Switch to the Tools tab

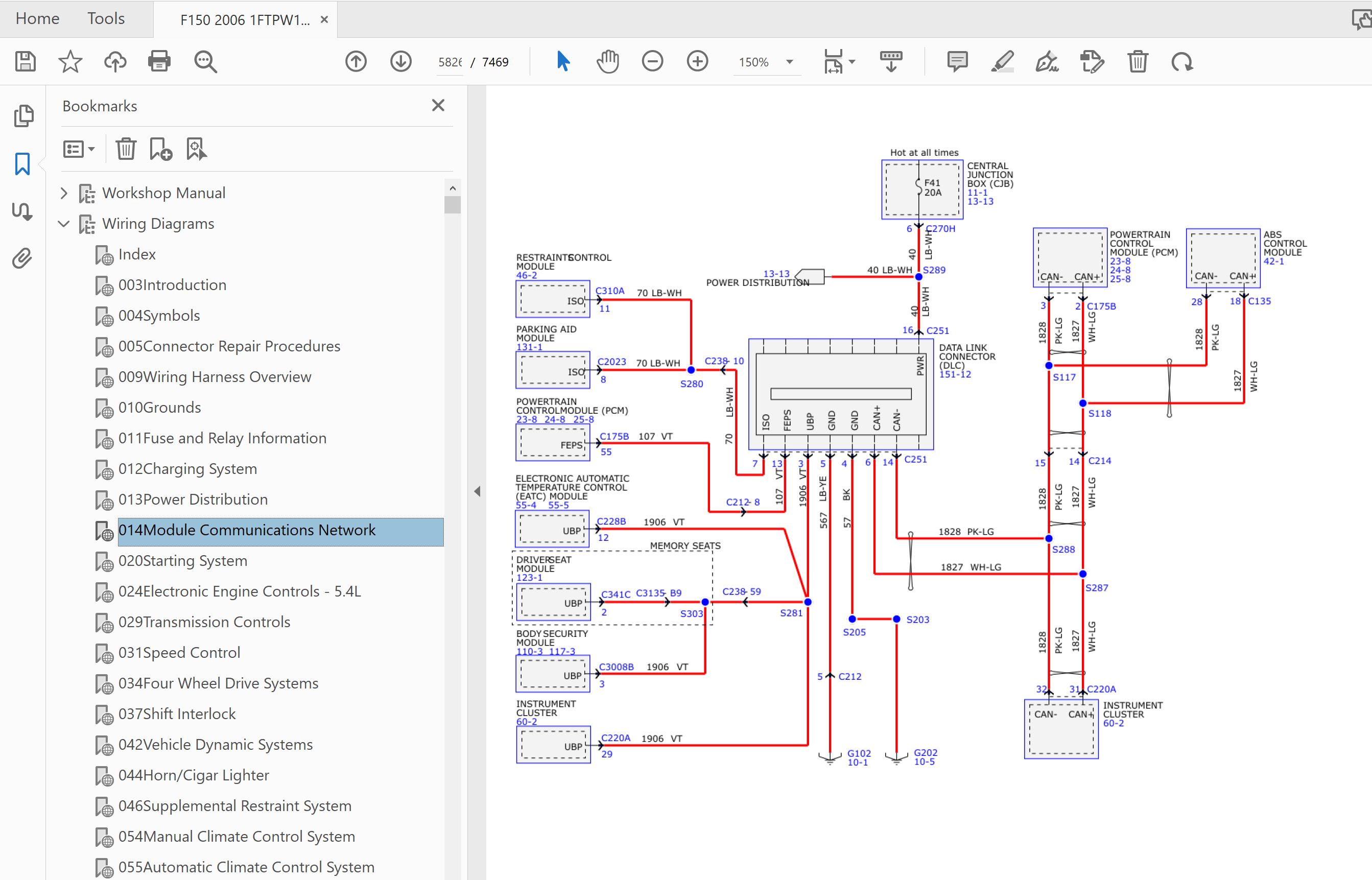point(106,18)
